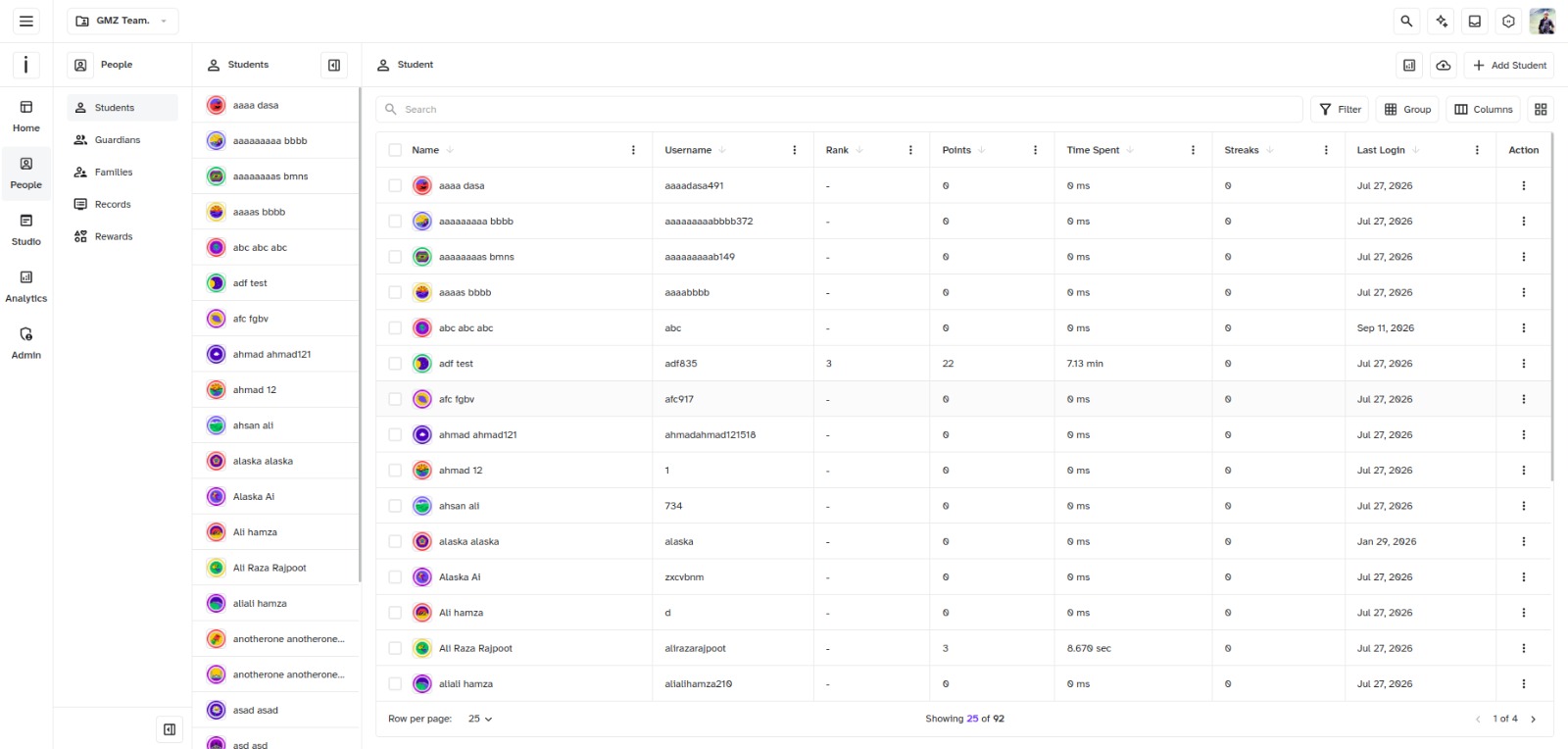Open the report chart icon beside cloud upload
Screen dimensions: 1568x749
coord(1409,66)
